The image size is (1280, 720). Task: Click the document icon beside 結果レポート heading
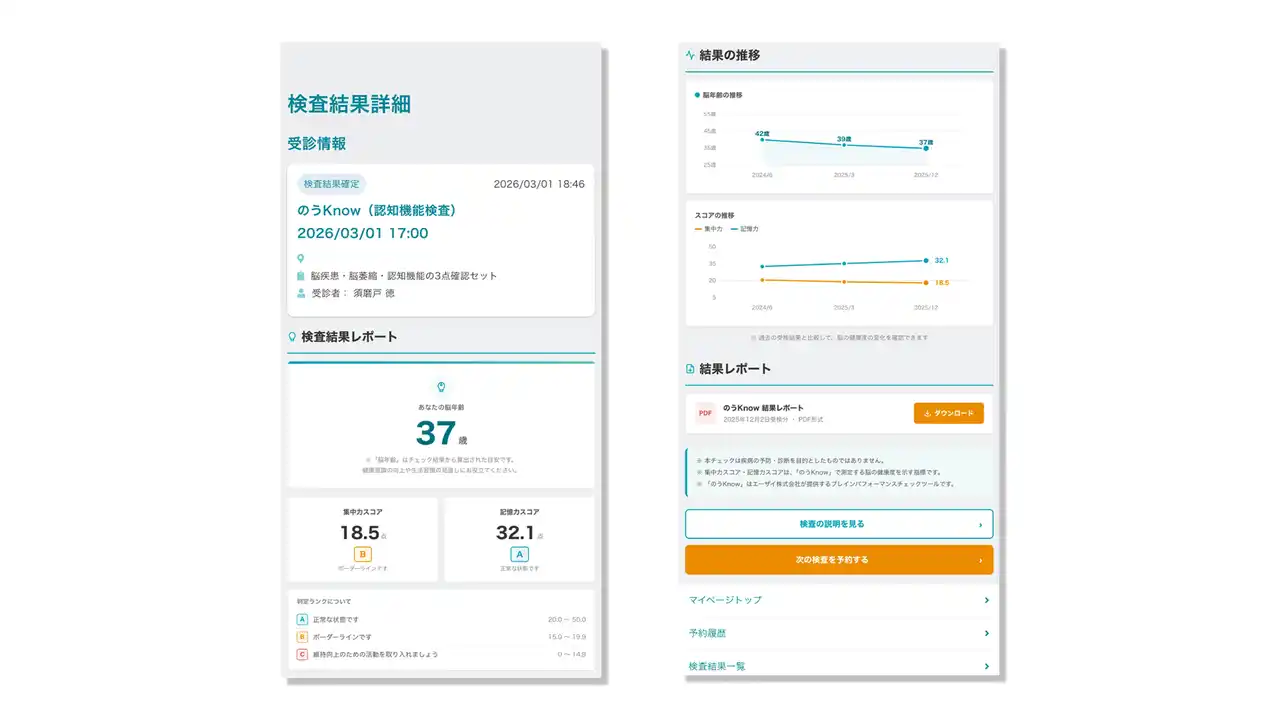pyautogui.click(x=690, y=369)
